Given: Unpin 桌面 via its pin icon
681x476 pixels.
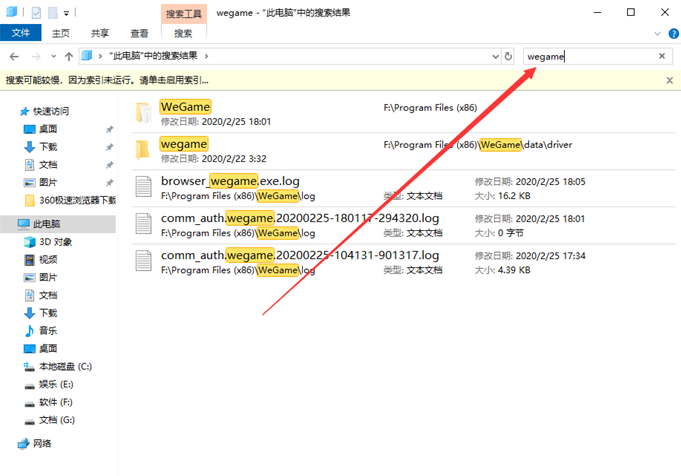Looking at the screenshot, I should click(109, 129).
